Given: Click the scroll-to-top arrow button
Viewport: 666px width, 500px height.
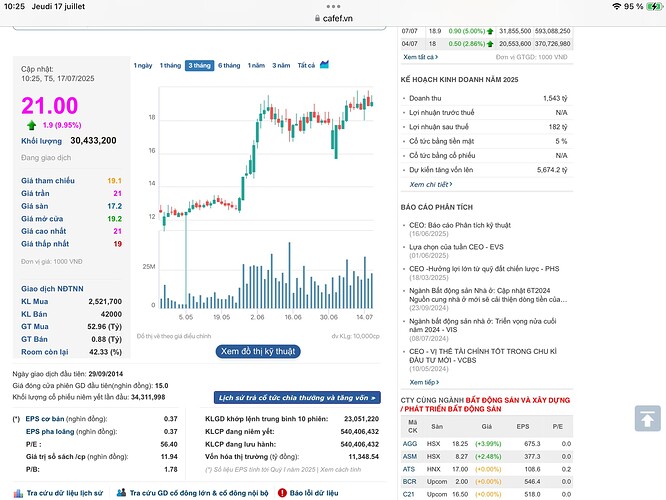Looking at the screenshot, I should [x=647, y=418].
